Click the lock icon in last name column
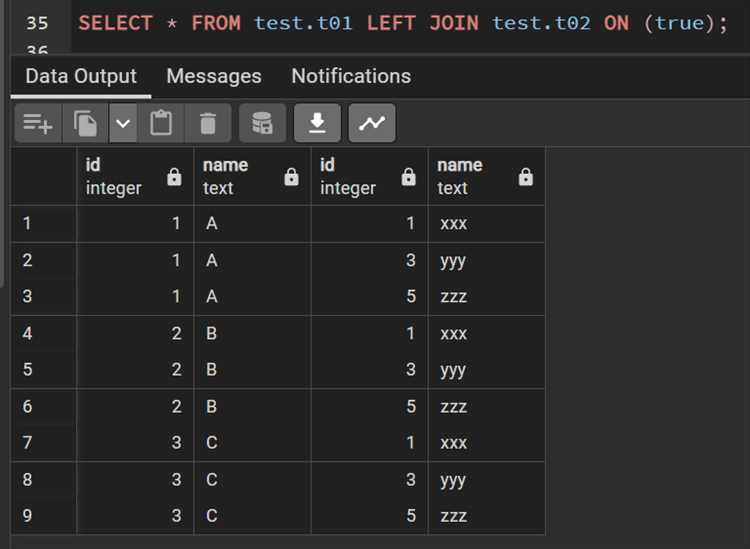 (x=525, y=176)
